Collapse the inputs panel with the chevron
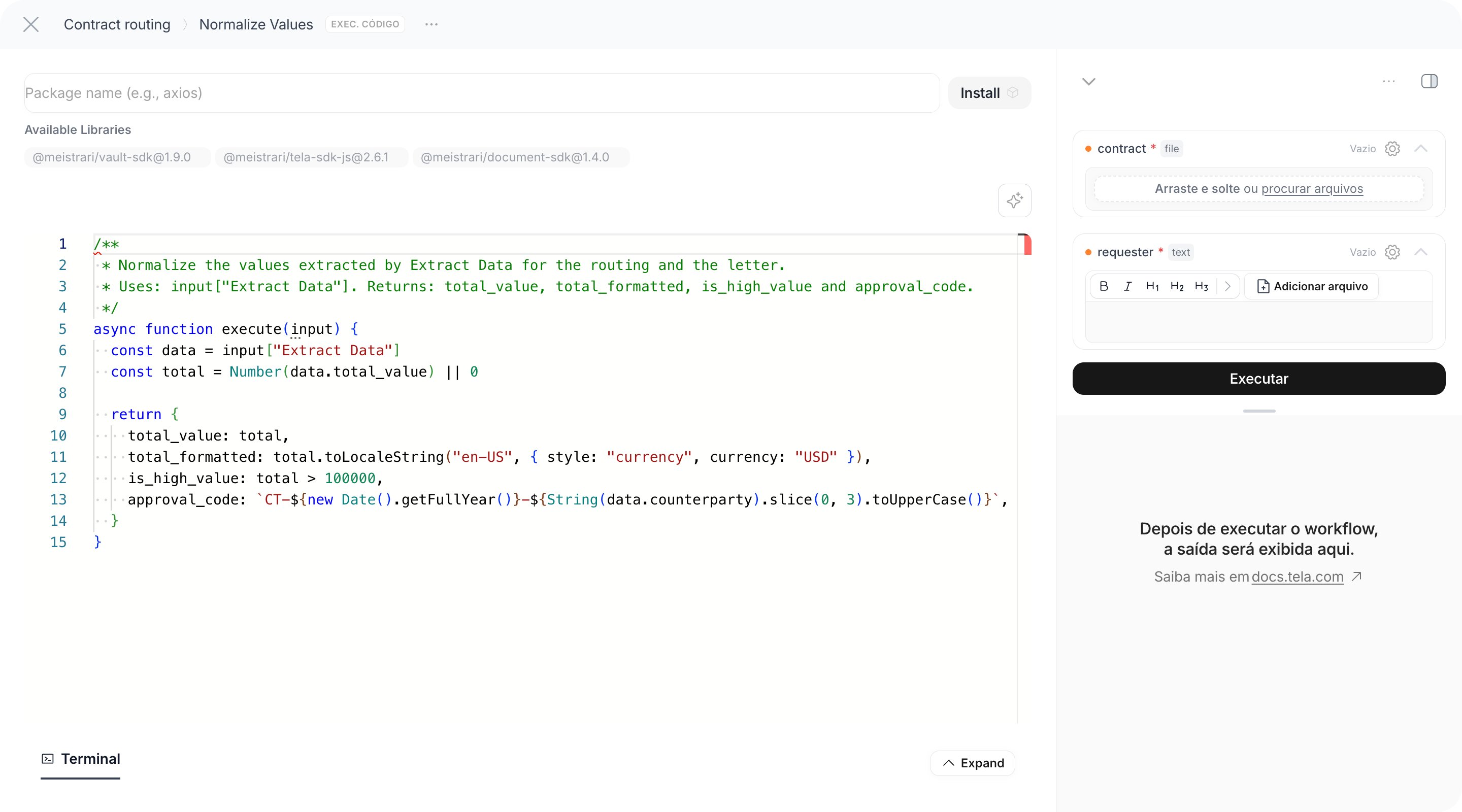The width and height of the screenshot is (1462, 812). (1088, 81)
